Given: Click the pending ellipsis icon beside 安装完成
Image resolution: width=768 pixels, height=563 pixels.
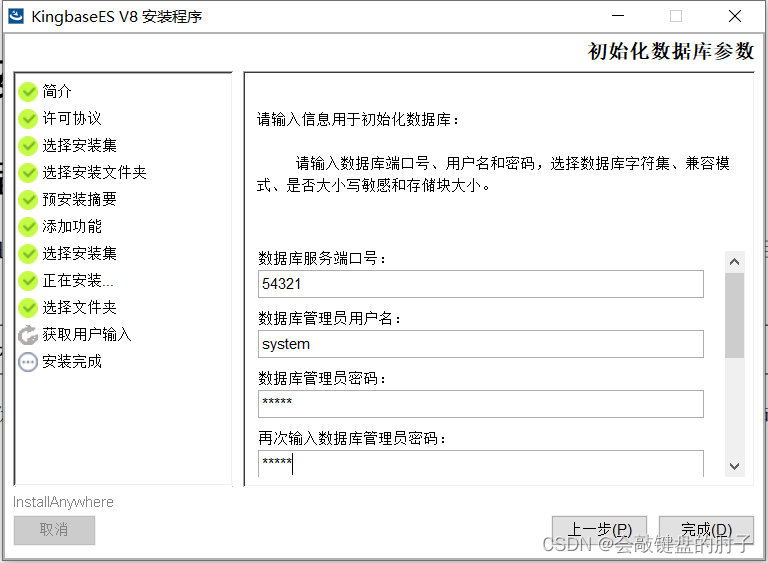Looking at the screenshot, I should point(28,362).
